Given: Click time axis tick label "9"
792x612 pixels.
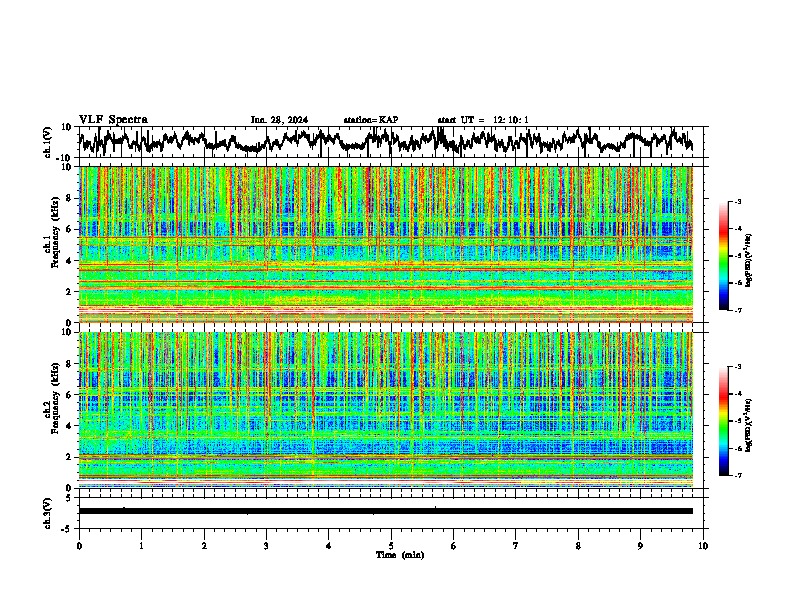Looking at the screenshot, I should point(640,546).
